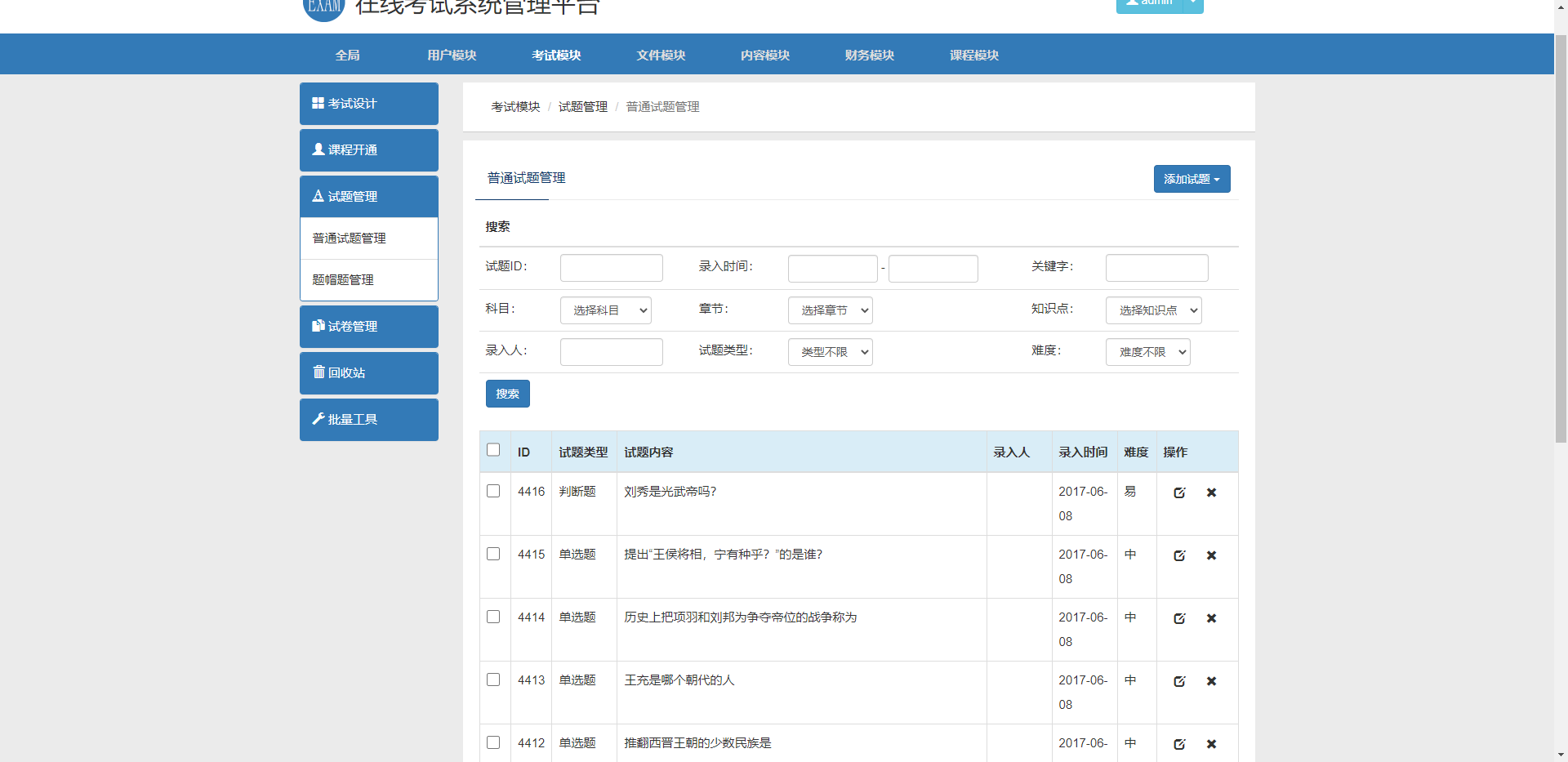
Task: Open 题帽题管理 in the sidebar submenu
Action: (368, 280)
